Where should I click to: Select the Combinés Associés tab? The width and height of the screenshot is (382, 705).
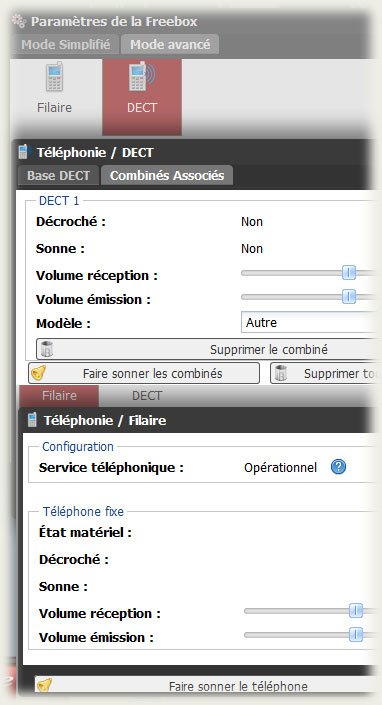pyautogui.click(x=167, y=175)
